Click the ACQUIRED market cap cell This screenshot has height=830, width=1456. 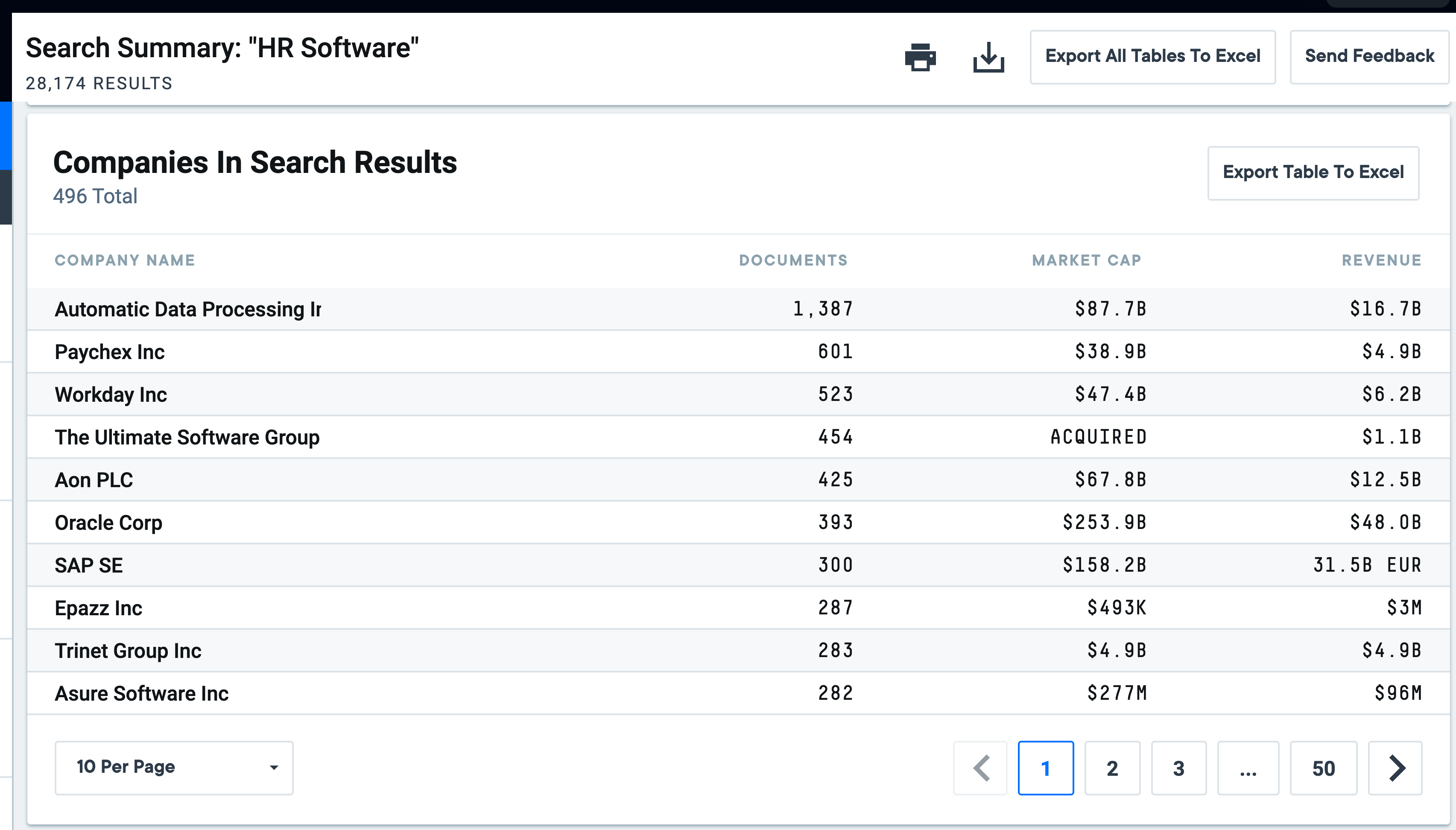tap(1099, 437)
